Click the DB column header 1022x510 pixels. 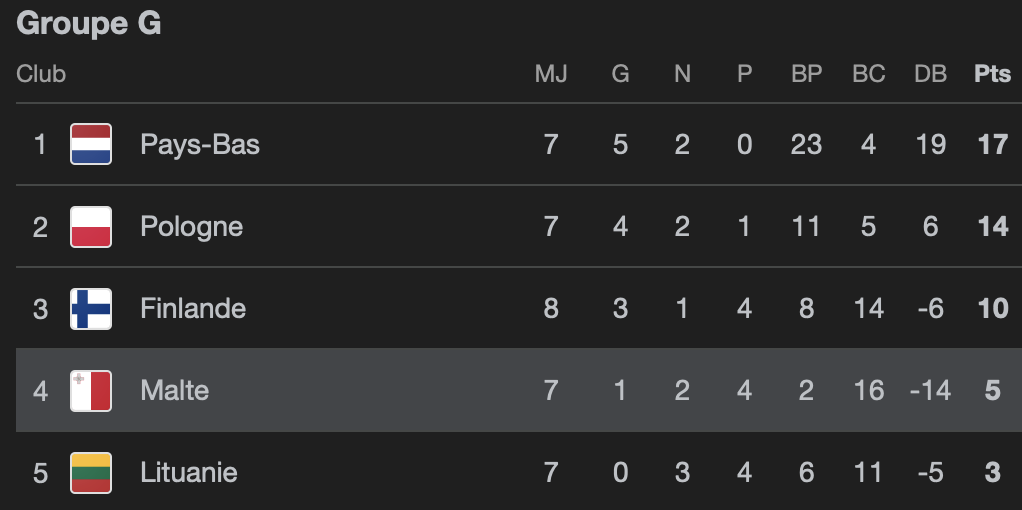[930, 74]
